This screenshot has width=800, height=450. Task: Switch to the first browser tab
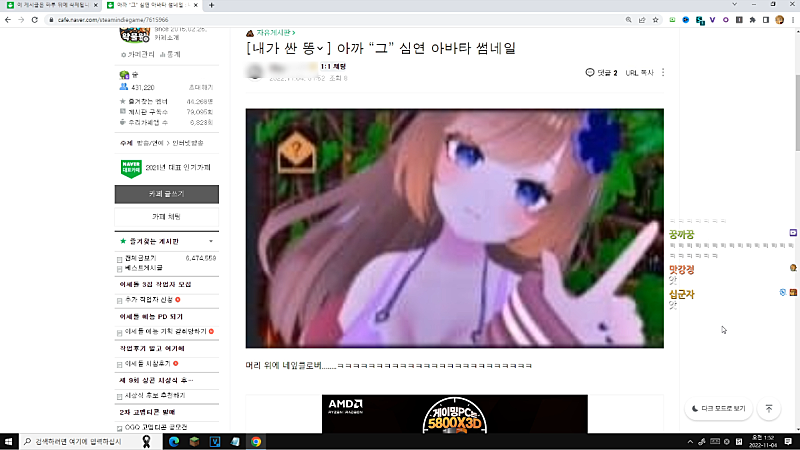coord(49,5)
